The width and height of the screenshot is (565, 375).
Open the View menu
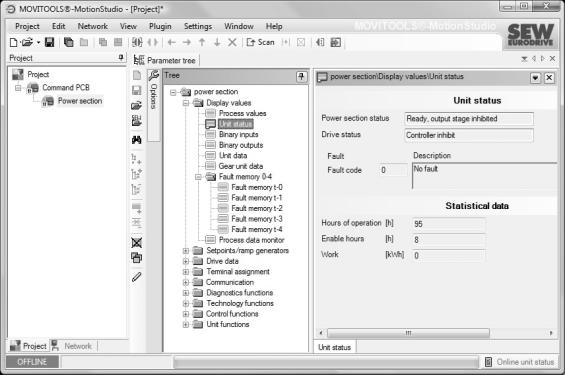click(x=128, y=26)
